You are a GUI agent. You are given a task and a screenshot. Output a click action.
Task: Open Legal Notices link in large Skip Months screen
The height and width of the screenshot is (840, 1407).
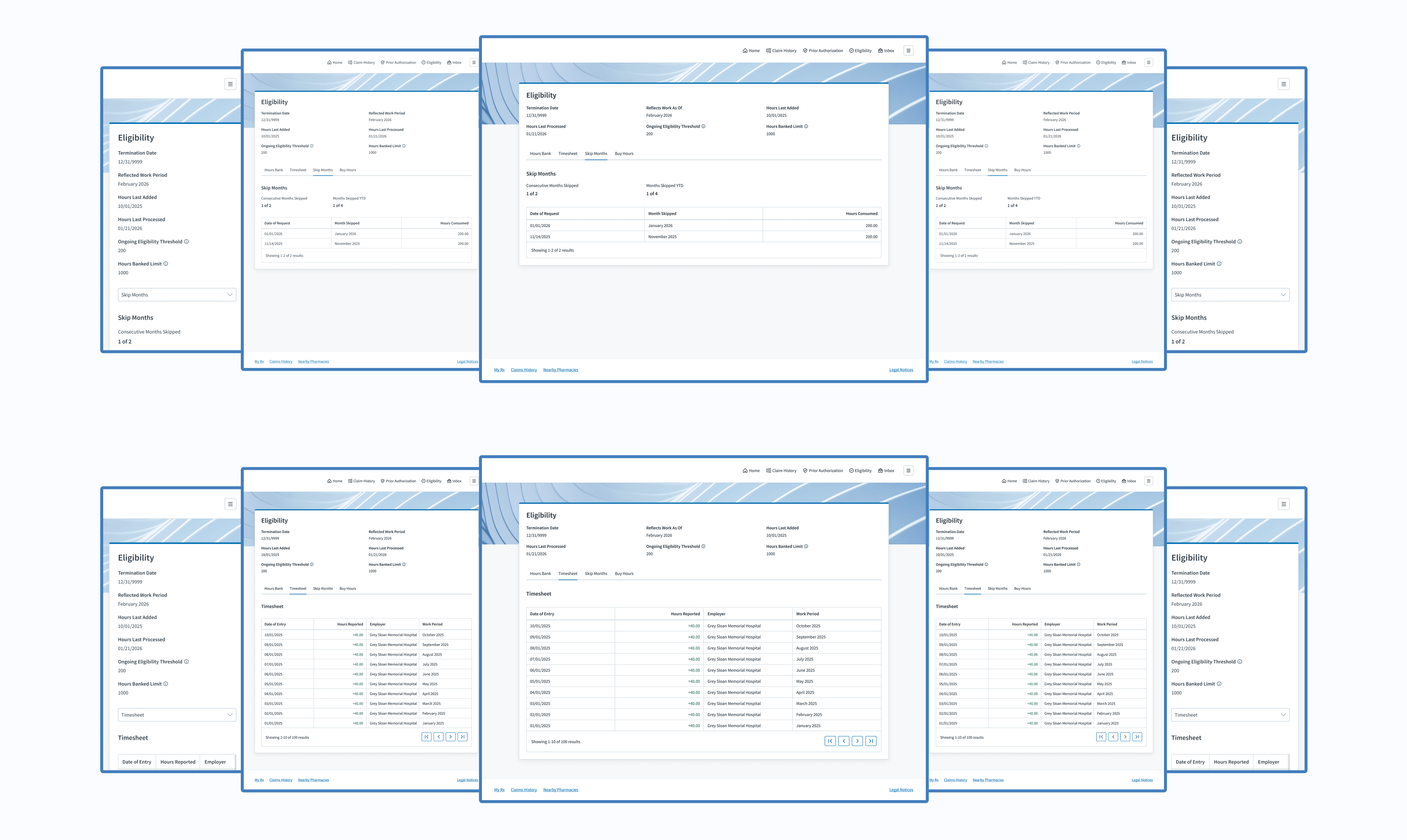pyautogui.click(x=901, y=370)
